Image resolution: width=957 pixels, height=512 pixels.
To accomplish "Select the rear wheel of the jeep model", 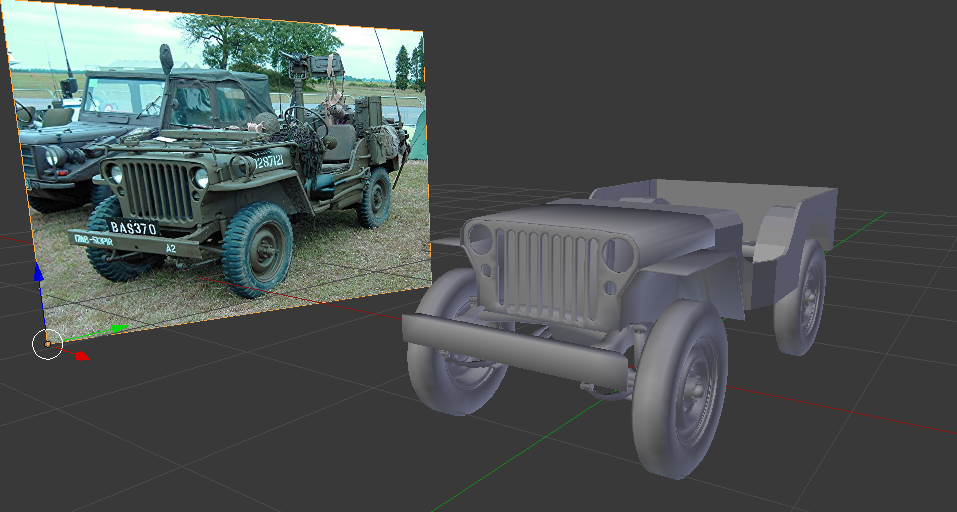I will 800,298.
